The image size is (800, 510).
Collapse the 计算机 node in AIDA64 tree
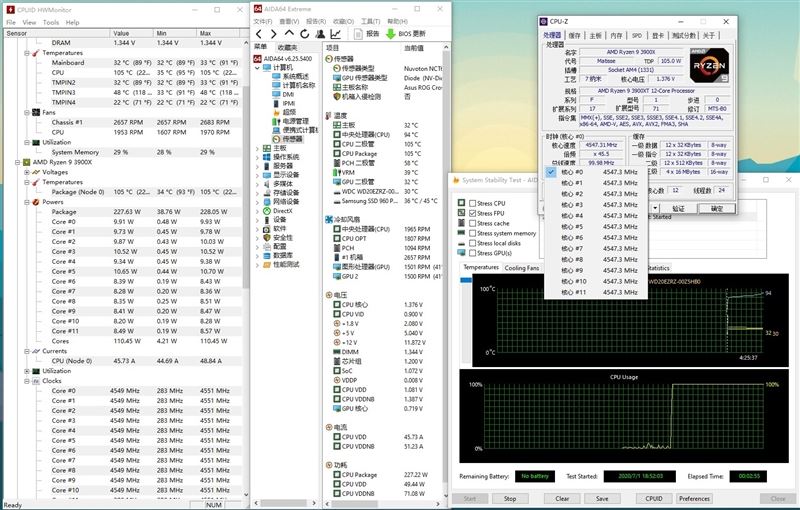pos(257,67)
